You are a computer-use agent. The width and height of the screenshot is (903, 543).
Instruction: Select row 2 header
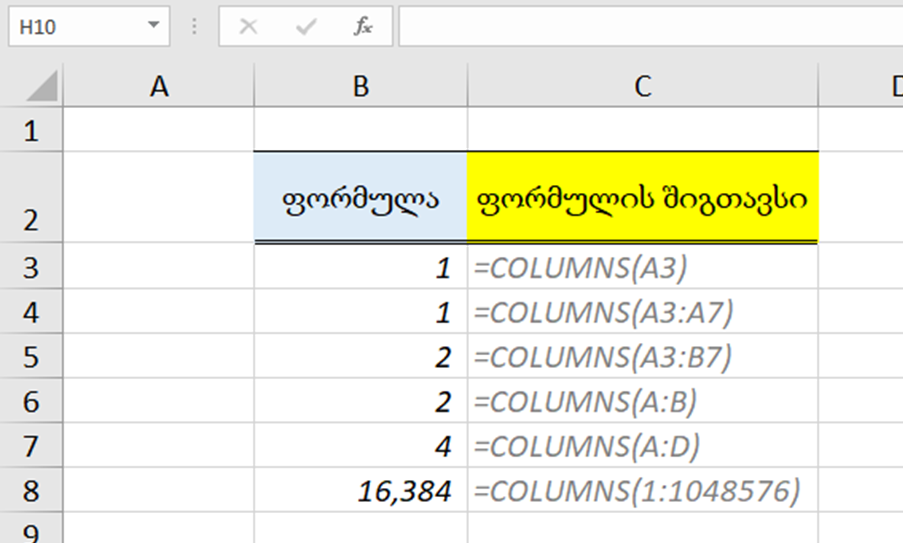[31, 198]
